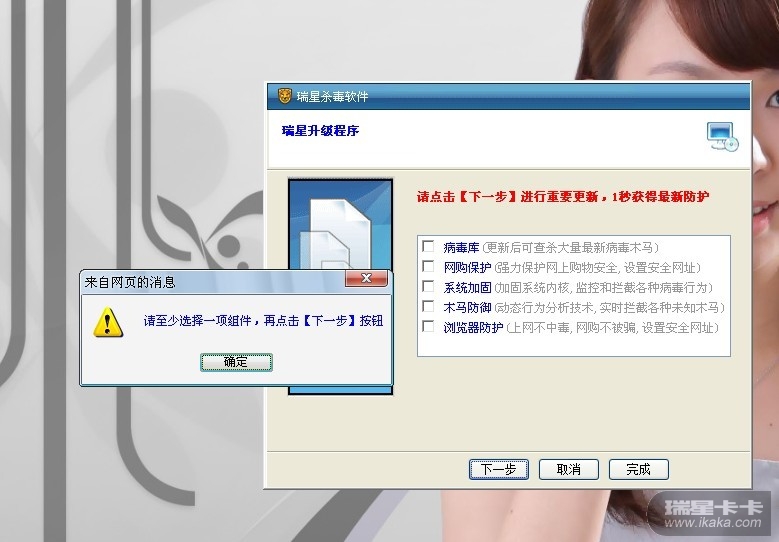
Task: Close the 来自网页的消息 dialog with red X
Action: pos(366,278)
